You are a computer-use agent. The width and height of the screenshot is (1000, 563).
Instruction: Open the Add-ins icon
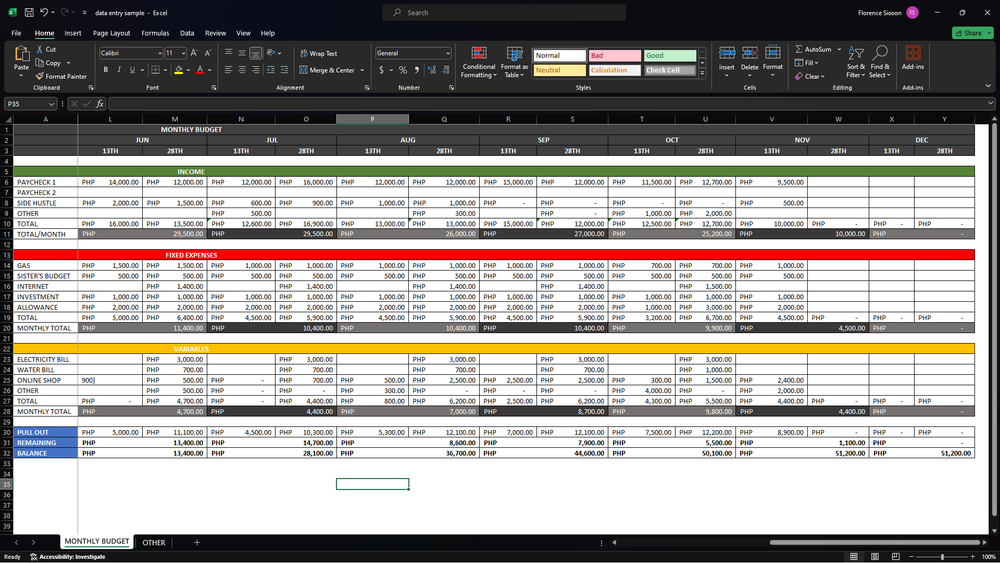pyautogui.click(x=913, y=53)
